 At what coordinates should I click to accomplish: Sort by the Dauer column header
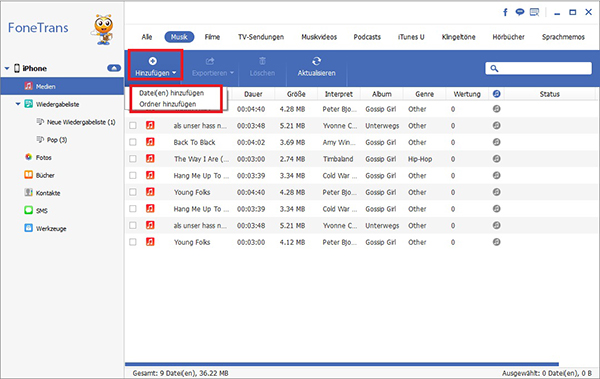click(253, 94)
